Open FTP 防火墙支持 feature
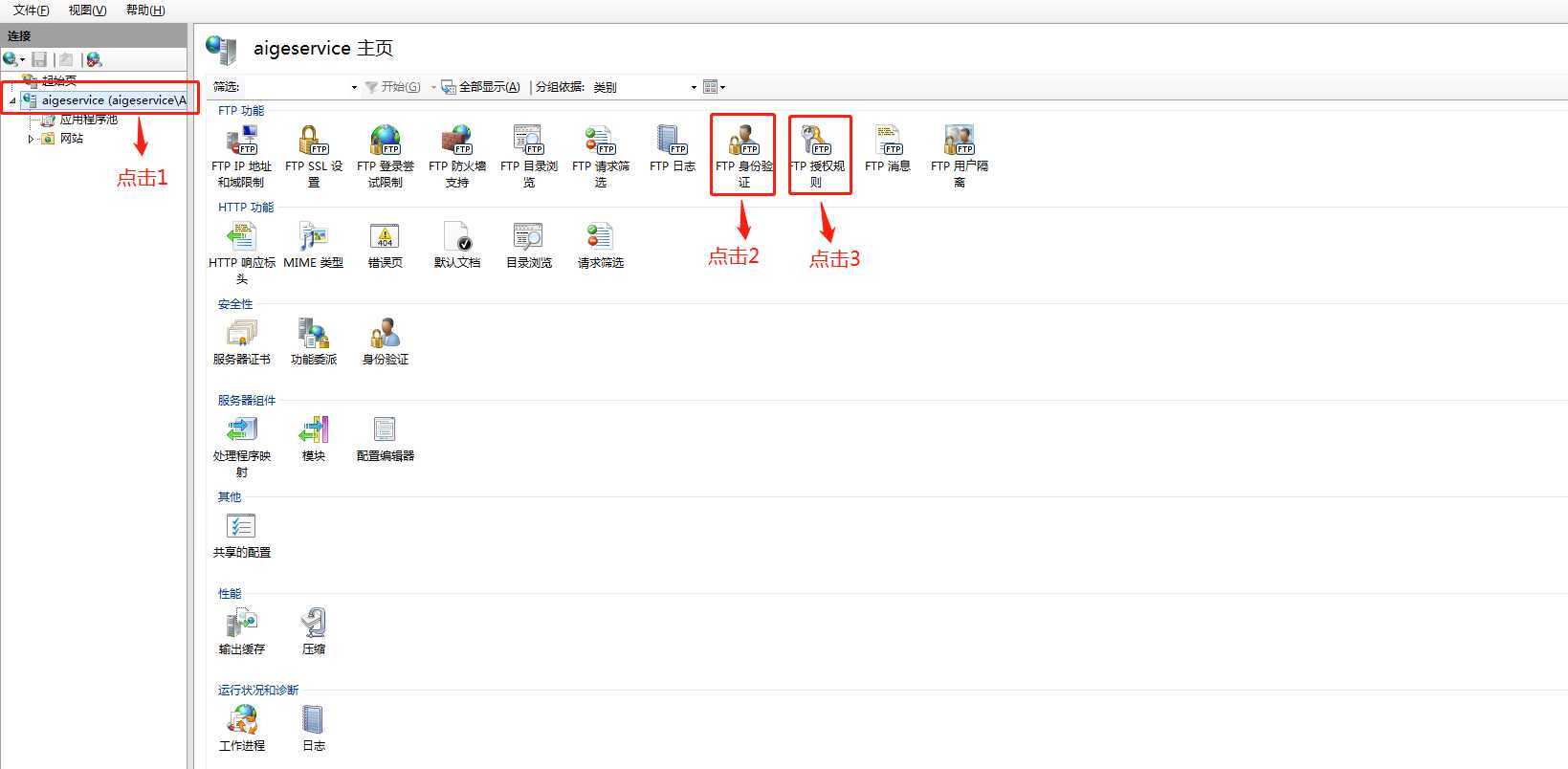The height and width of the screenshot is (769, 1568). (x=456, y=157)
